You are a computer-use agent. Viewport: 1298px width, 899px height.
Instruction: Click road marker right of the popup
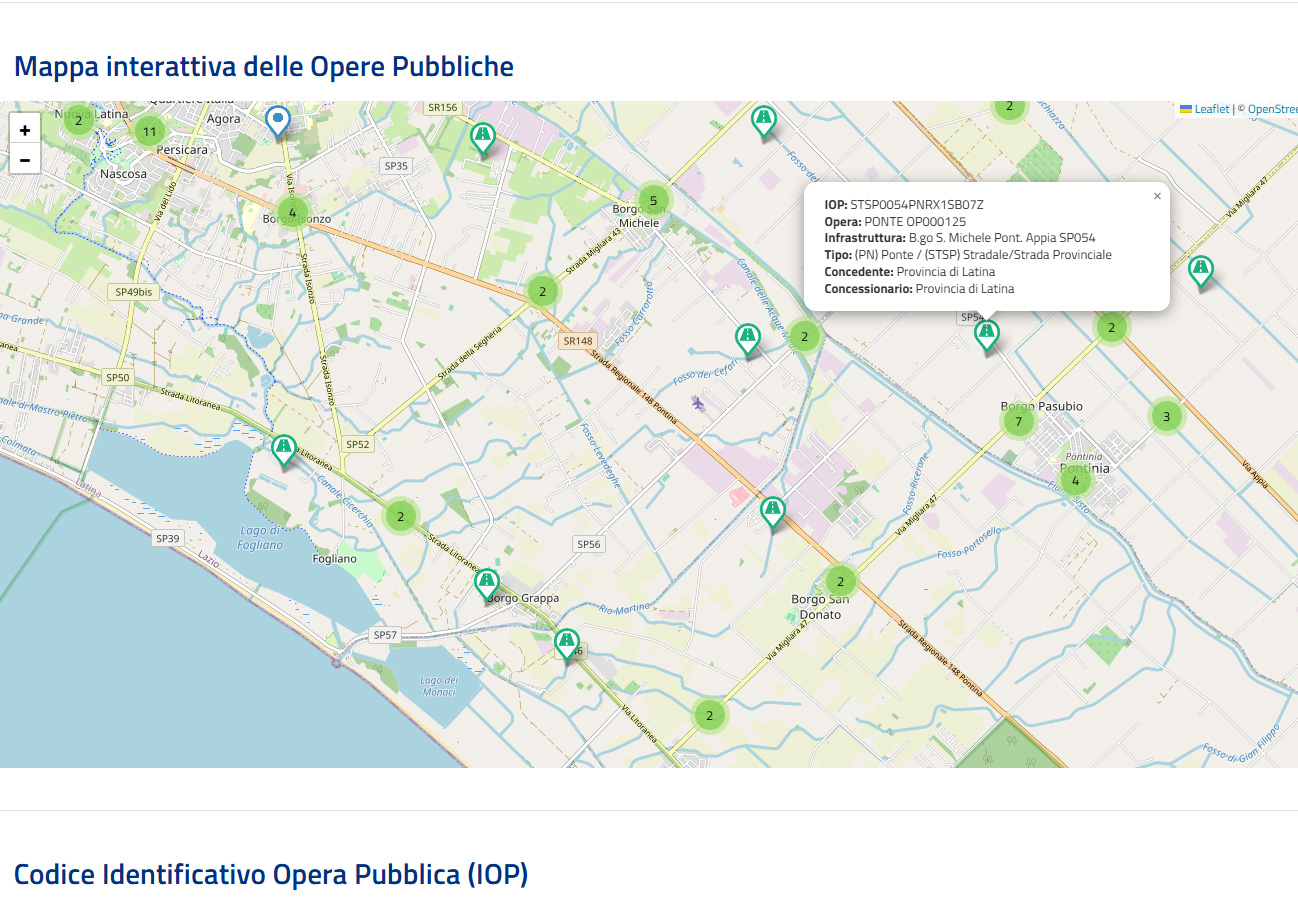[1201, 273]
